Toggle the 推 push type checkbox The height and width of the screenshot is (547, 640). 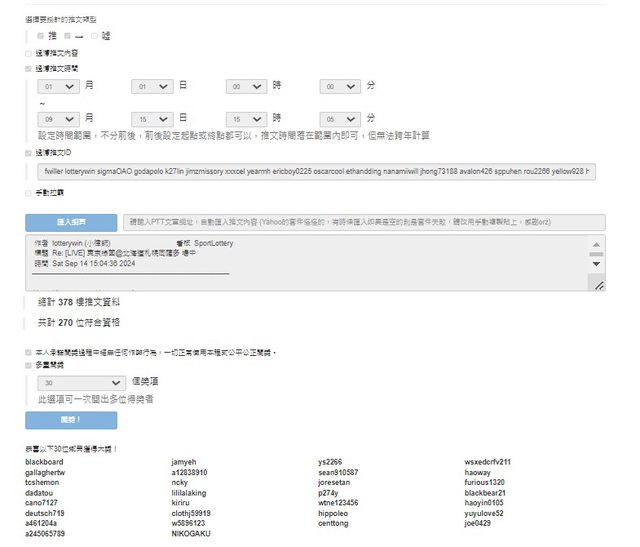point(41,35)
